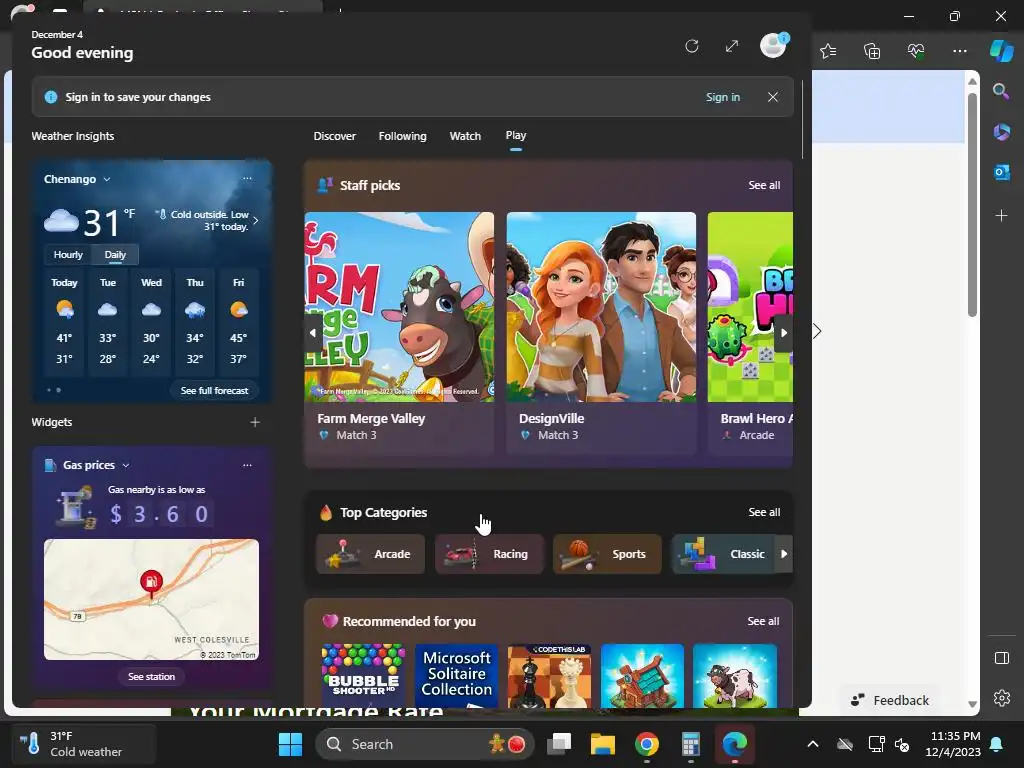
Task: Click the gas station map pin
Action: (152, 583)
